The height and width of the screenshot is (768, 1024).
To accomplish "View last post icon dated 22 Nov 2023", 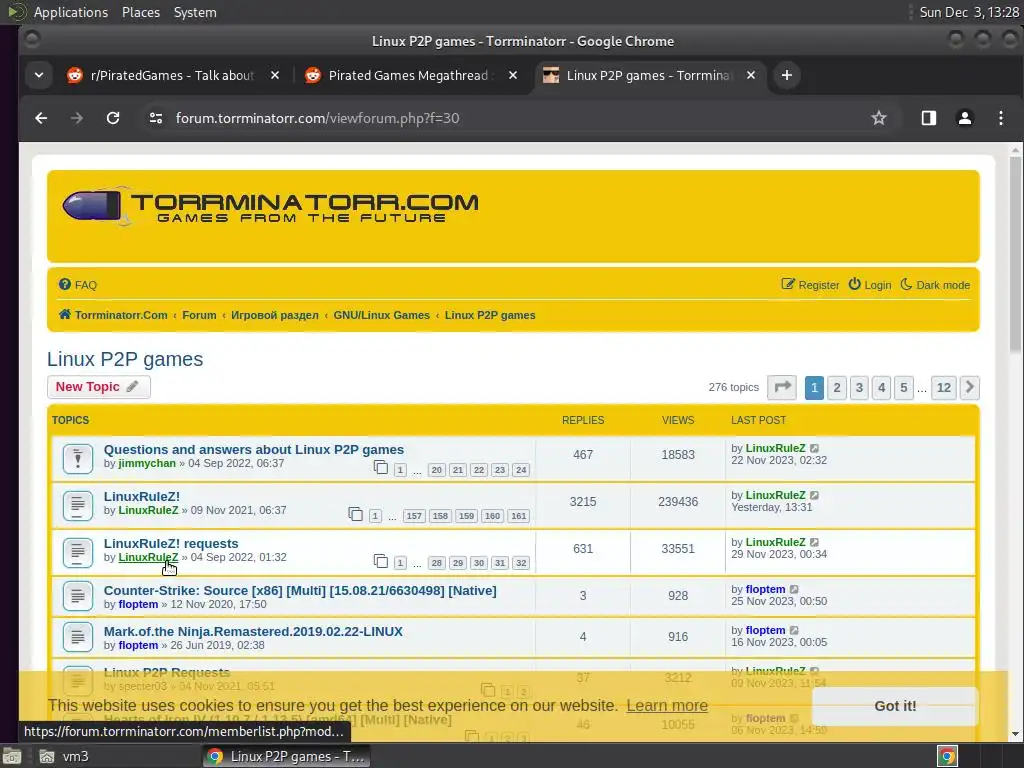I will click(814, 449).
